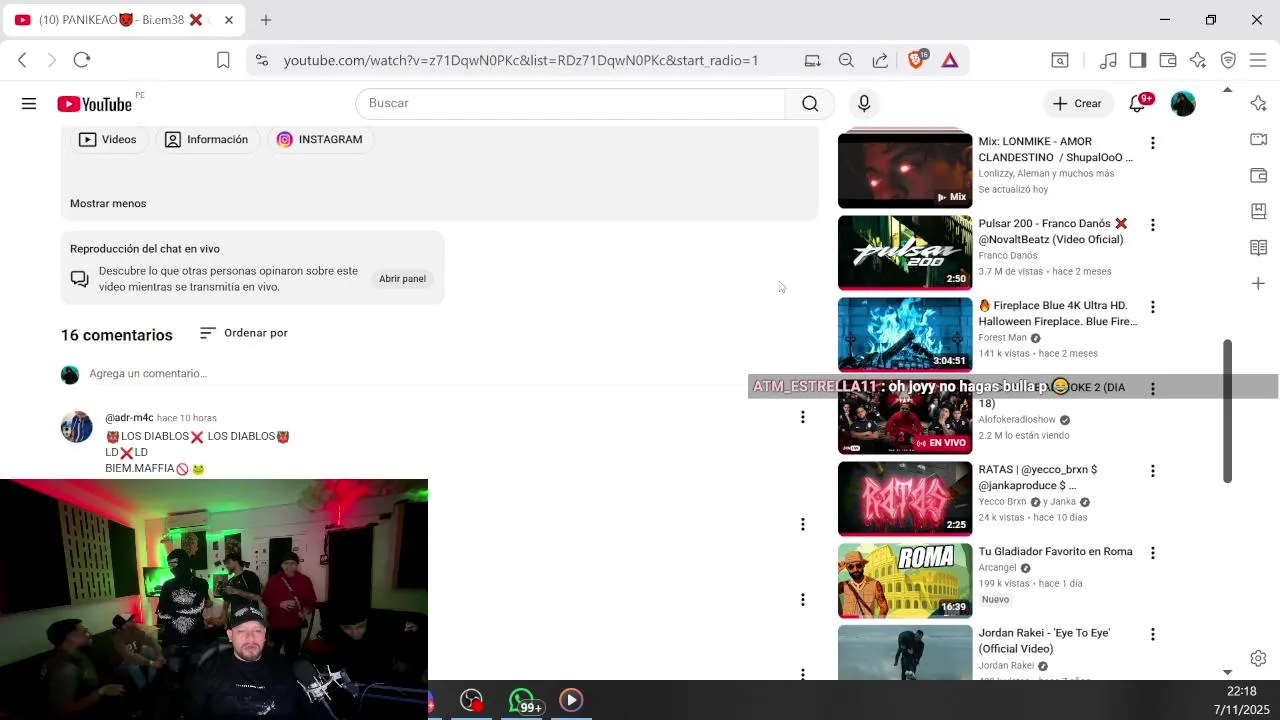Open Brave Shields lion icon
Image resolution: width=1280 pixels, height=720 pixels.
pyautogui.click(x=916, y=60)
